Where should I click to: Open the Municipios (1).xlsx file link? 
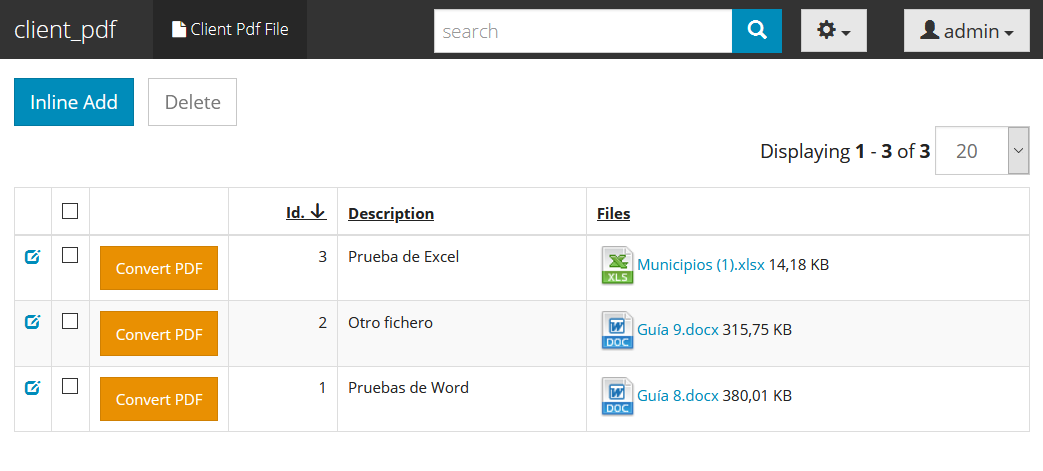[x=701, y=265]
